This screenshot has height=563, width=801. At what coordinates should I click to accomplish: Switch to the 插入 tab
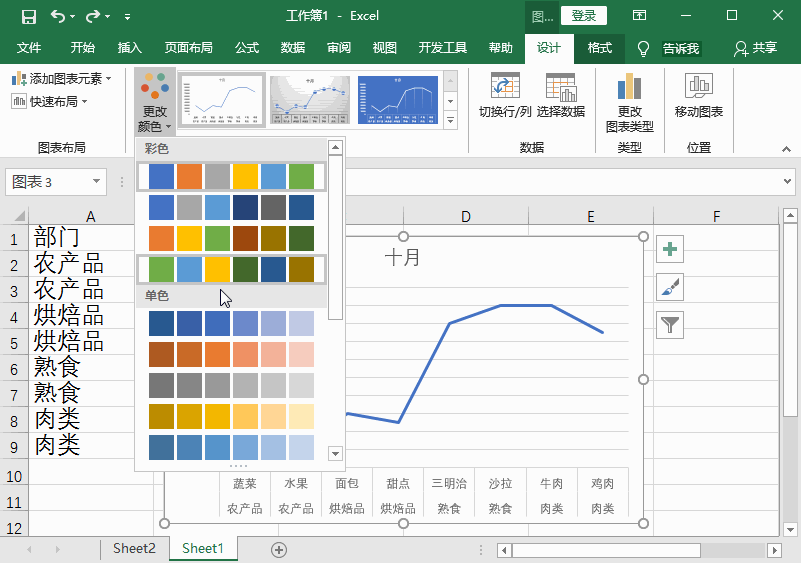click(x=130, y=48)
